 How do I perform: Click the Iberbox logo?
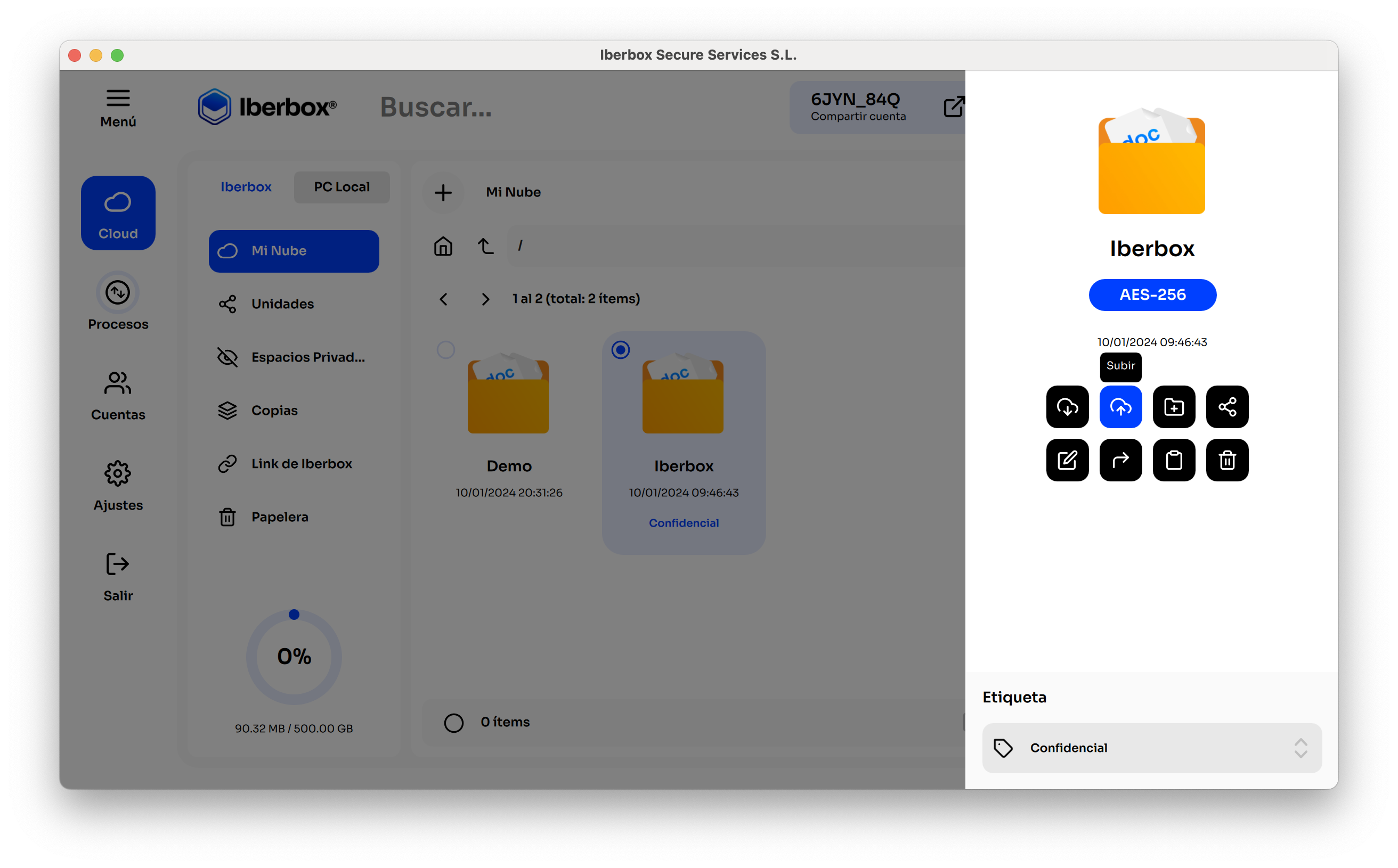tap(267, 107)
